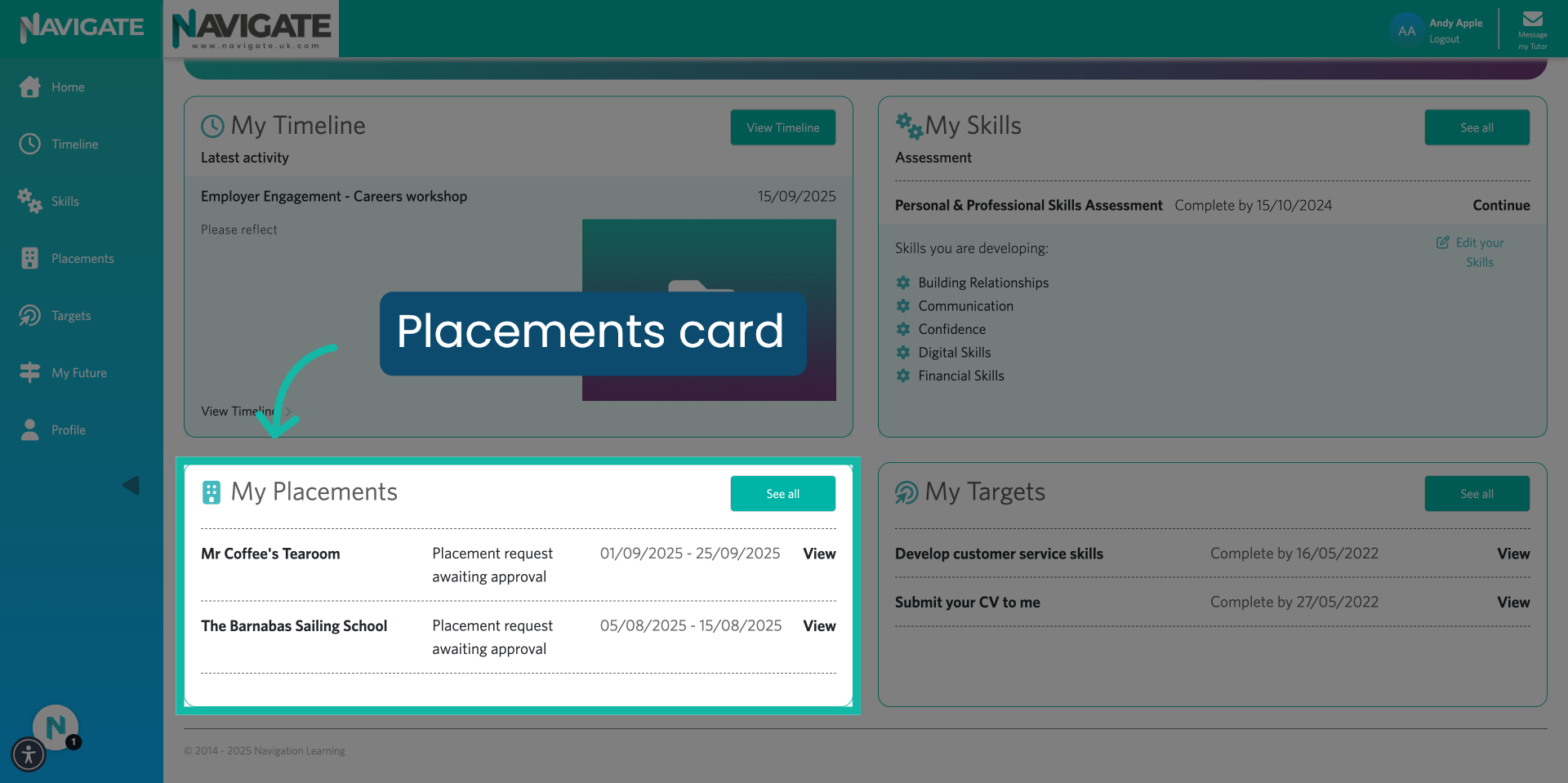Screen dimensions: 1568x783
Task: View the Mr Coffee's Tearoom placement request
Action: click(818, 554)
